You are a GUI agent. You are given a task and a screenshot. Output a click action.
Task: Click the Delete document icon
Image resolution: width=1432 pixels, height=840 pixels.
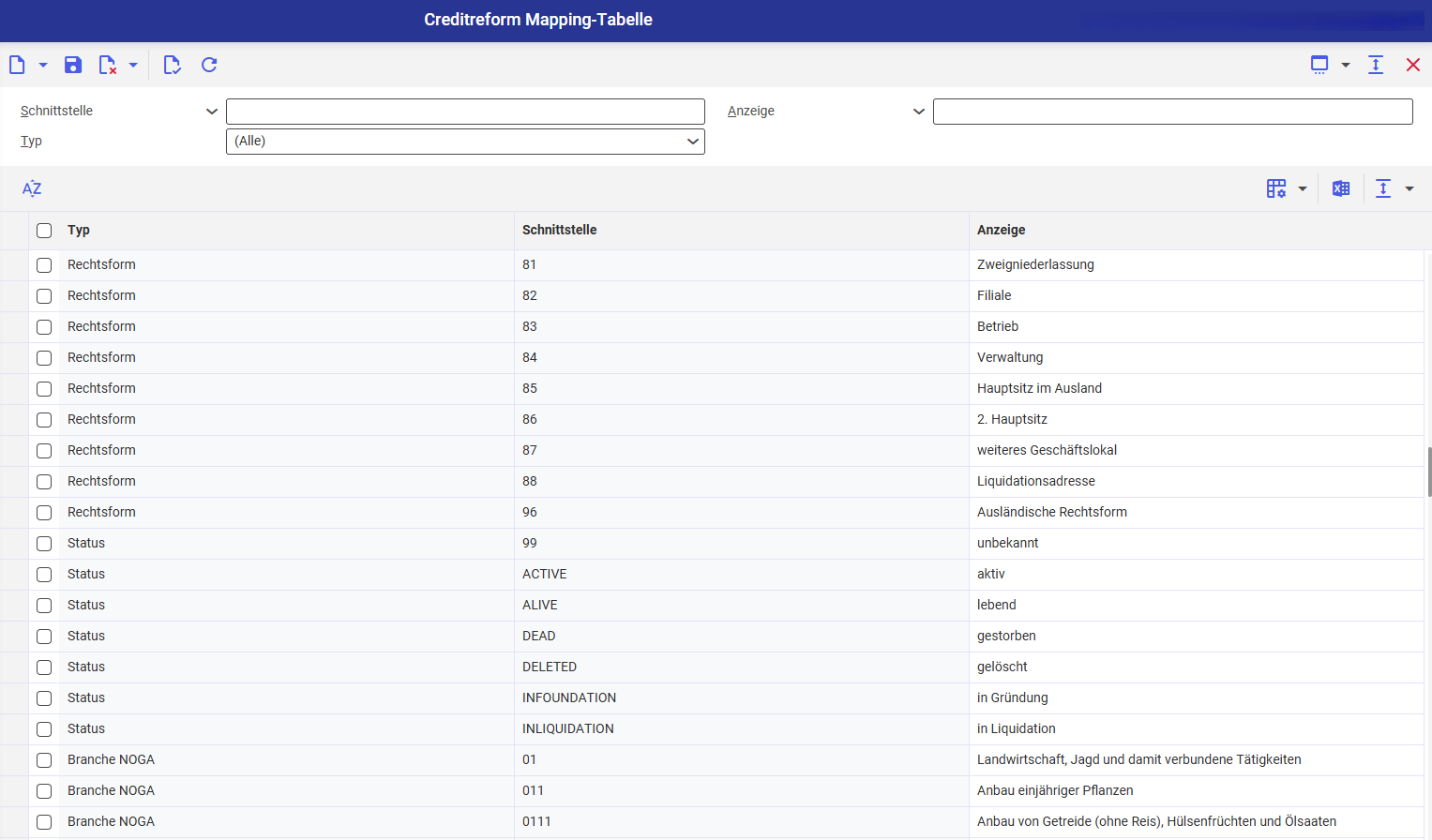pyautogui.click(x=108, y=65)
